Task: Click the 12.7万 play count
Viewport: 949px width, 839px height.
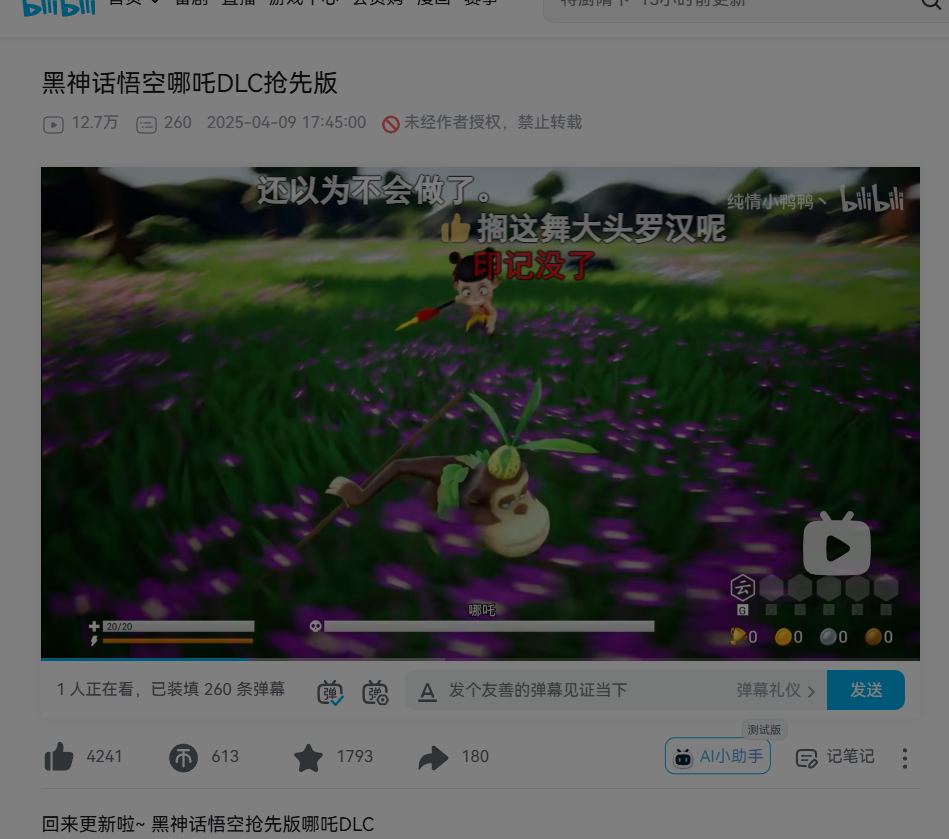Action: (80, 123)
